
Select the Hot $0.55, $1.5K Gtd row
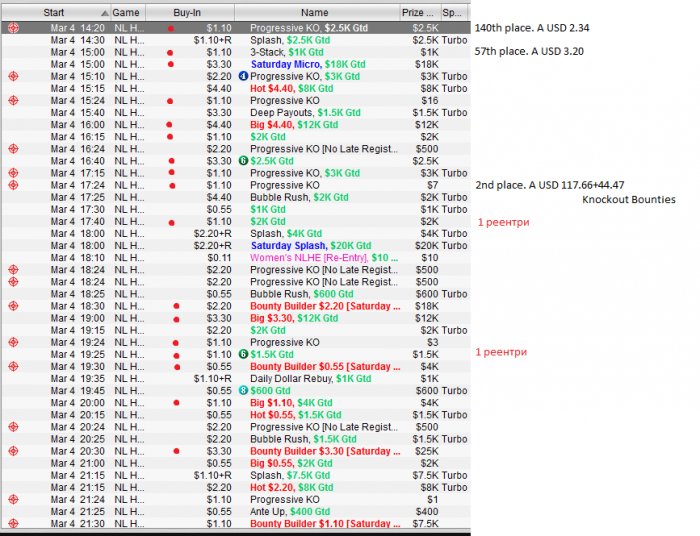click(236, 415)
